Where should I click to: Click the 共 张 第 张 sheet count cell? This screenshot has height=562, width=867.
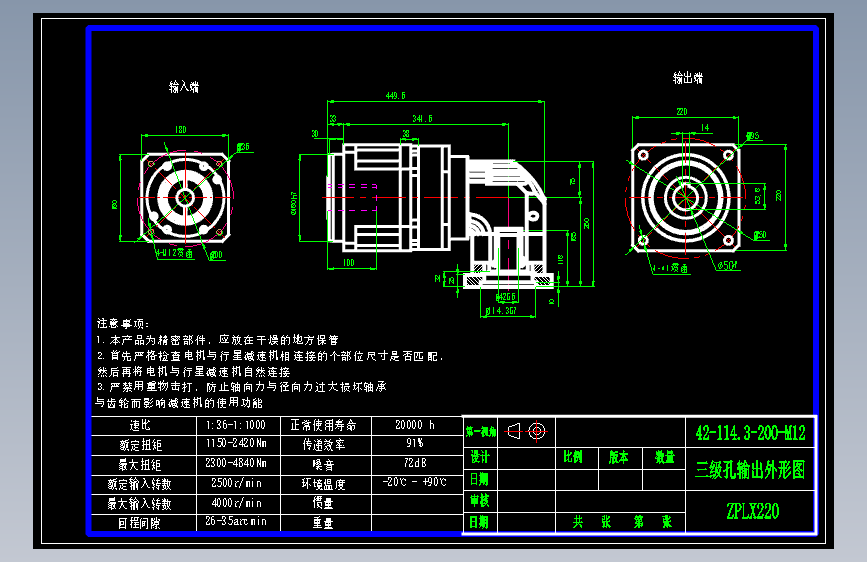tap(621, 522)
